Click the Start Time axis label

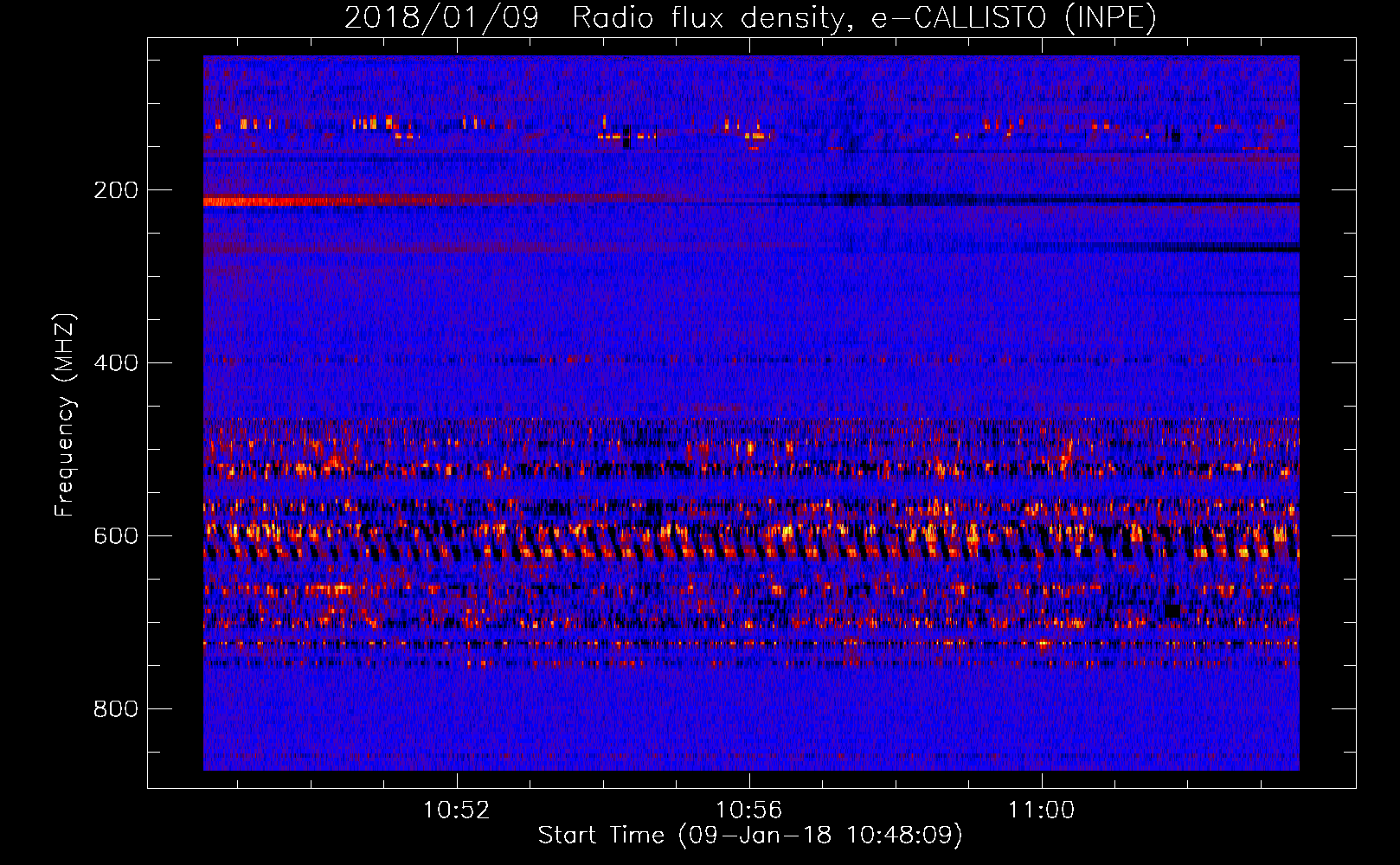pos(750,836)
